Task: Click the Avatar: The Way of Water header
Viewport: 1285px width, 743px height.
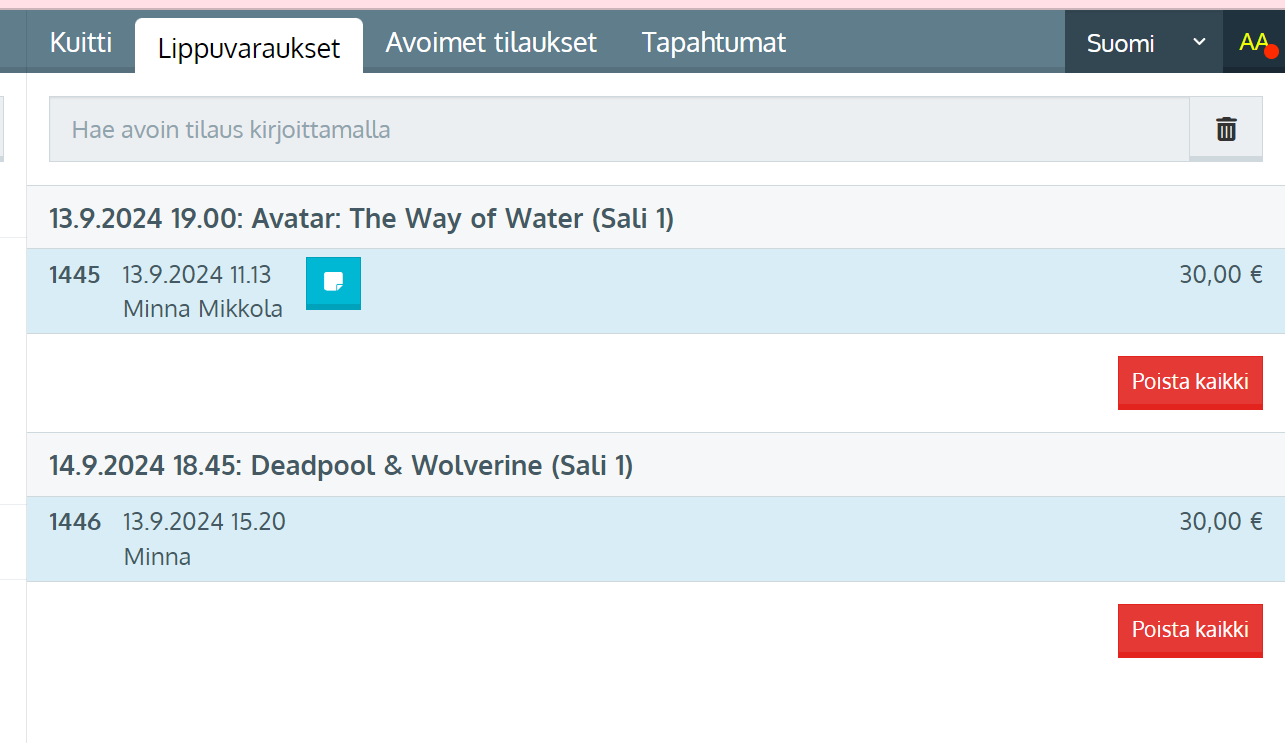Action: point(362,218)
